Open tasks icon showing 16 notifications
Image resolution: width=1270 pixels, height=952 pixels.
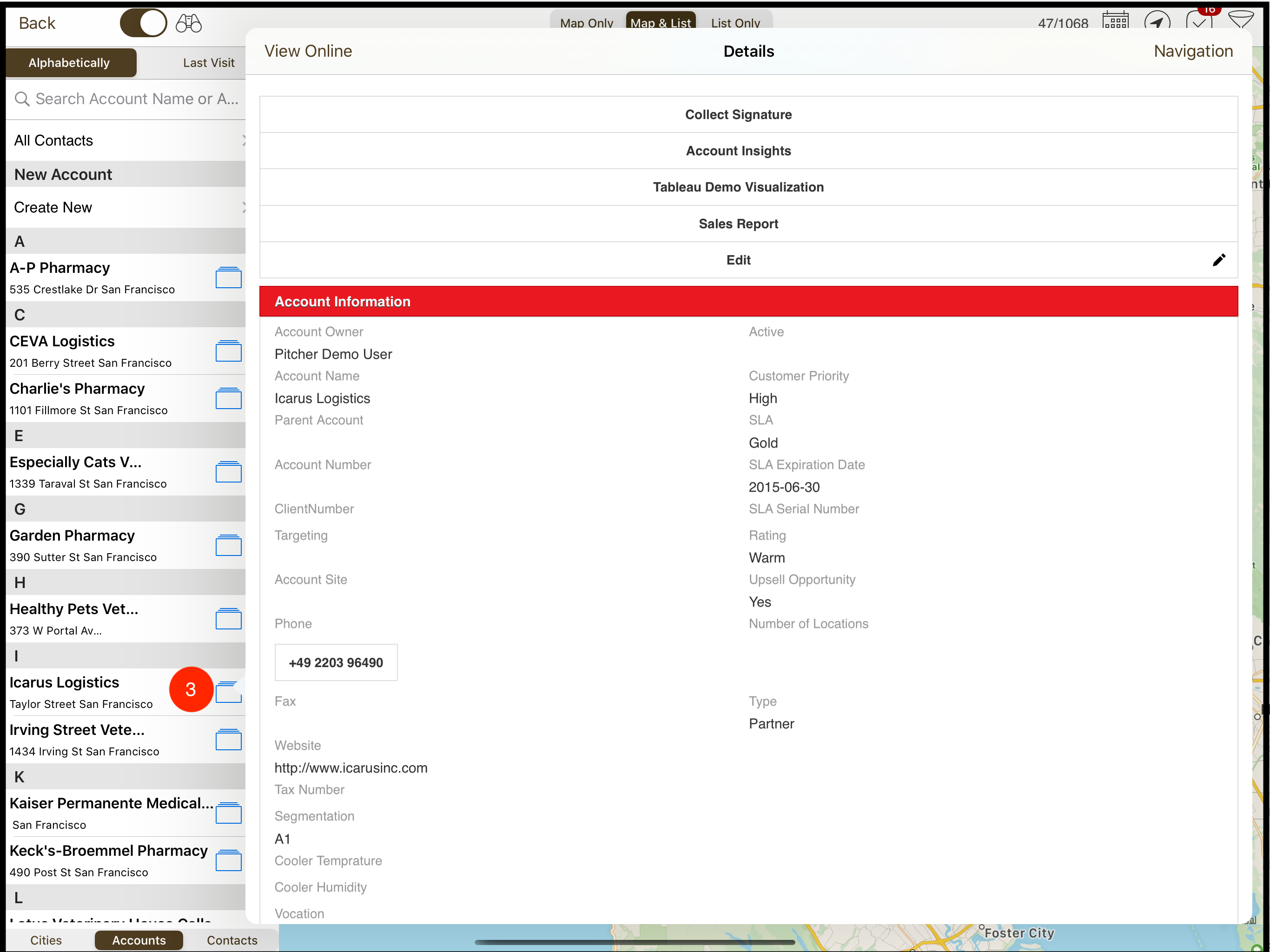click(x=1199, y=22)
